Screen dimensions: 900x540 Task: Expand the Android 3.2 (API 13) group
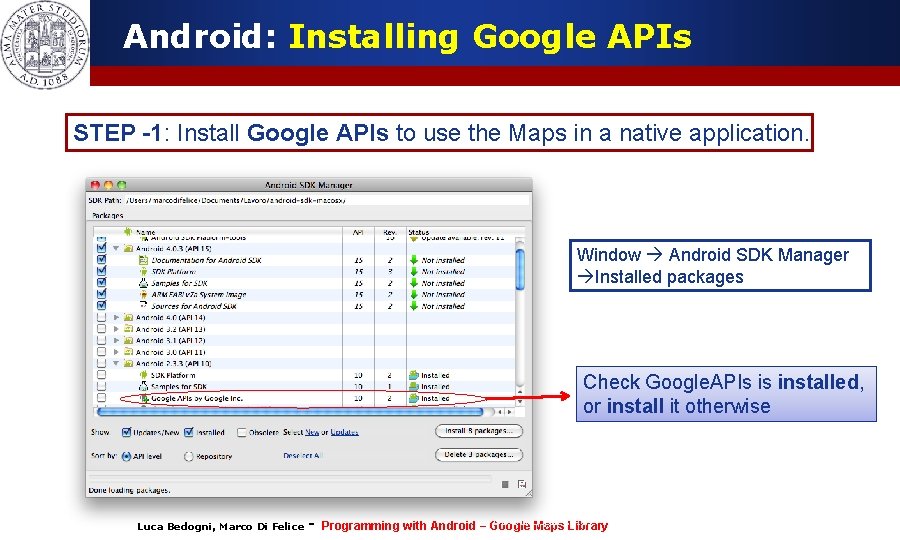(116, 329)
